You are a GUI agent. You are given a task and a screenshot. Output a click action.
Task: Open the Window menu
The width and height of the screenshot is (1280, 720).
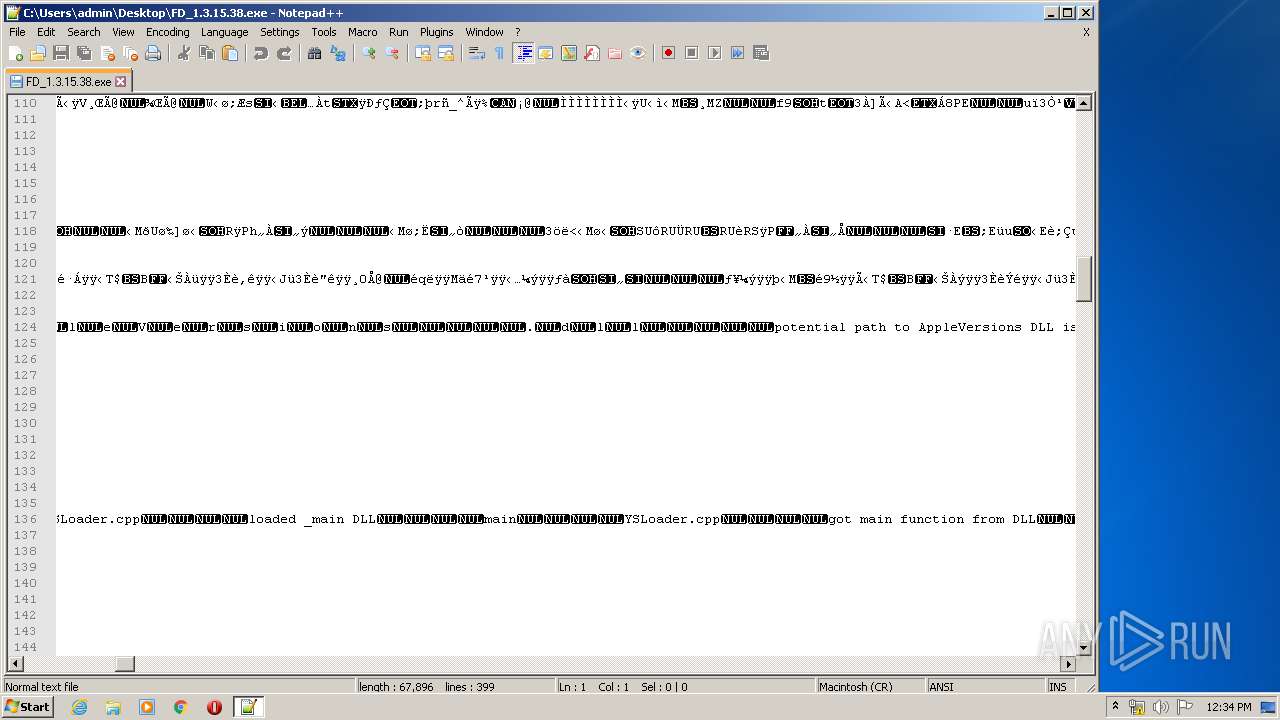click(x=485, y=32)
